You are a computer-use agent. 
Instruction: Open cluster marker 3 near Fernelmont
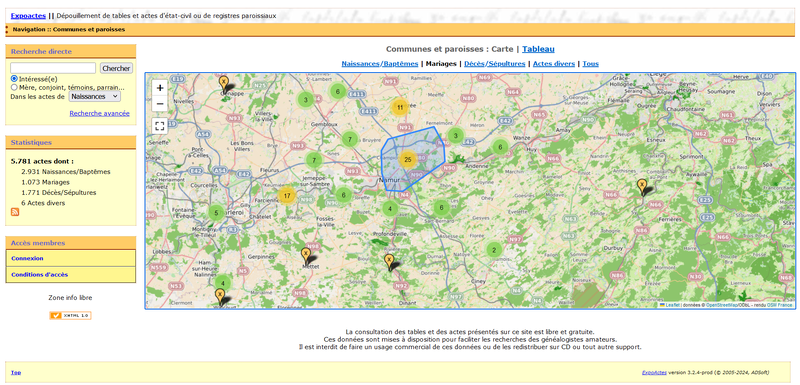pos(455,135)
